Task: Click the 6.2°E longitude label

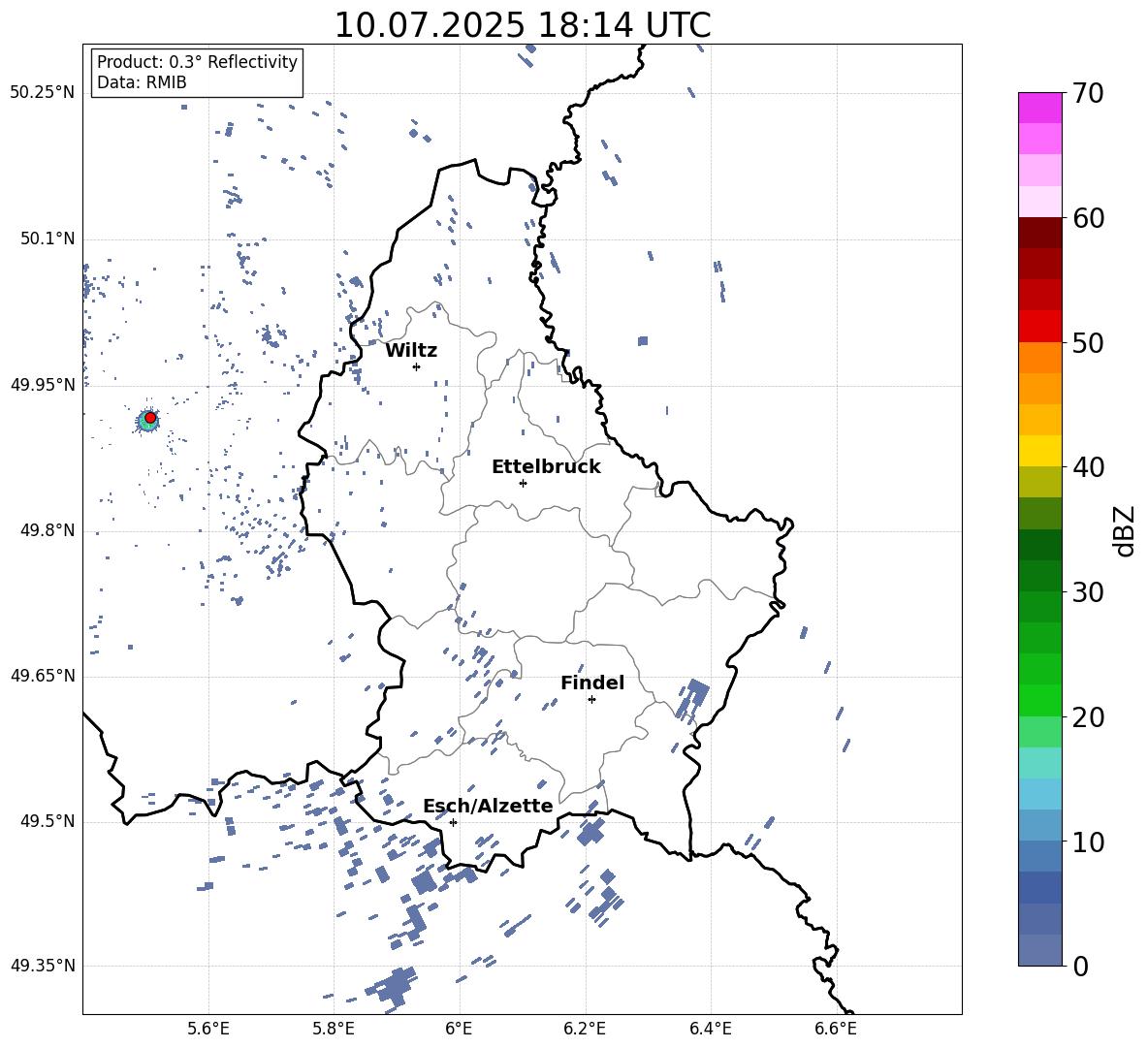Action: 585,1030
